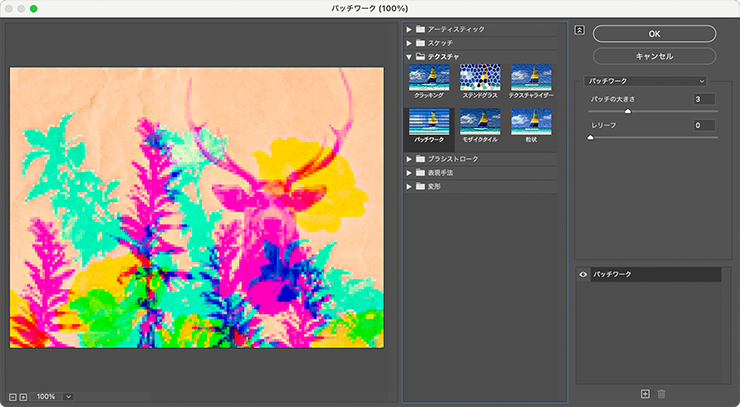Click the zoom in plus button
This screenshot has width=740, height=407.
[x=22, y=397]
